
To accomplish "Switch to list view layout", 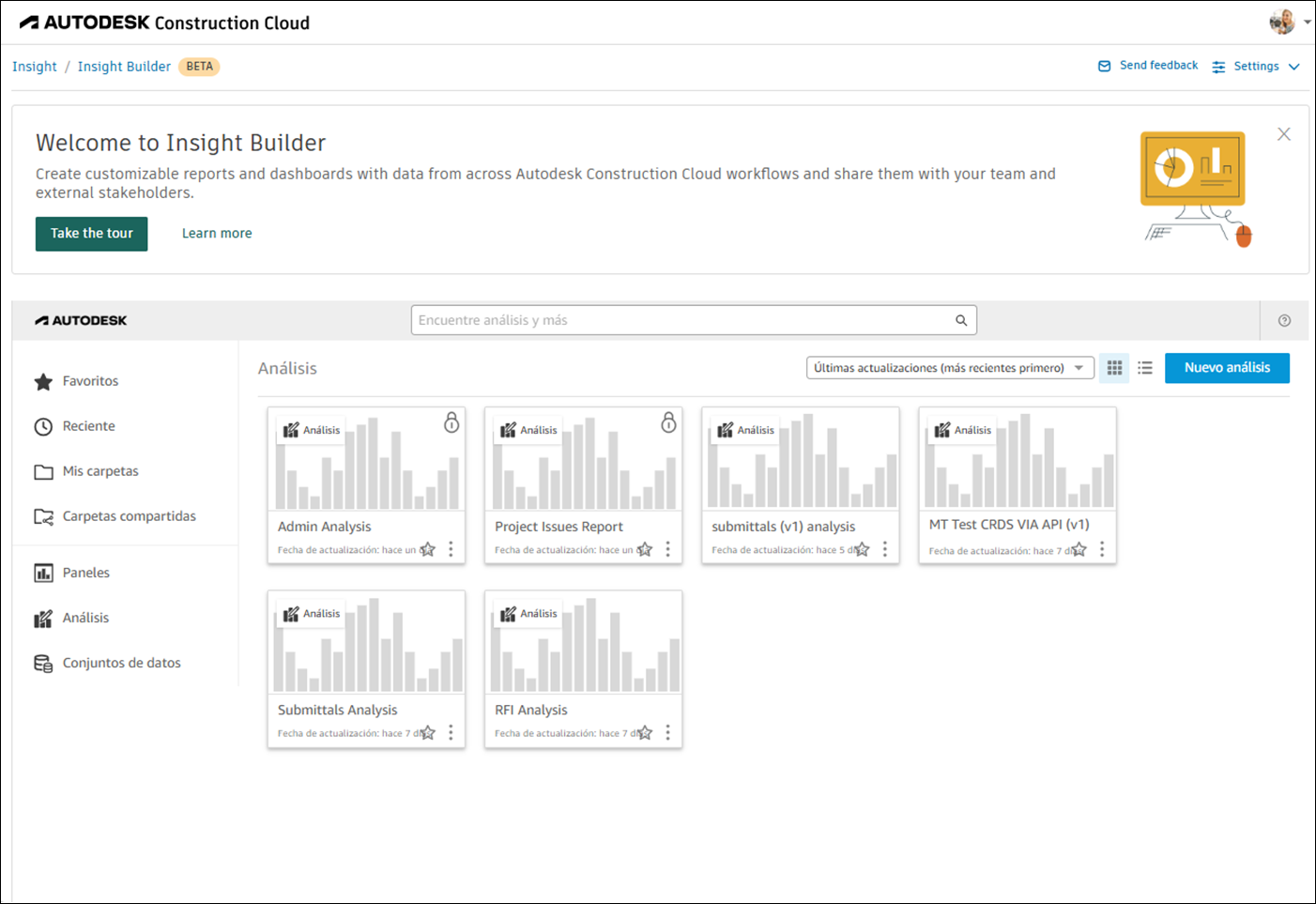I will coord(1145,368).
